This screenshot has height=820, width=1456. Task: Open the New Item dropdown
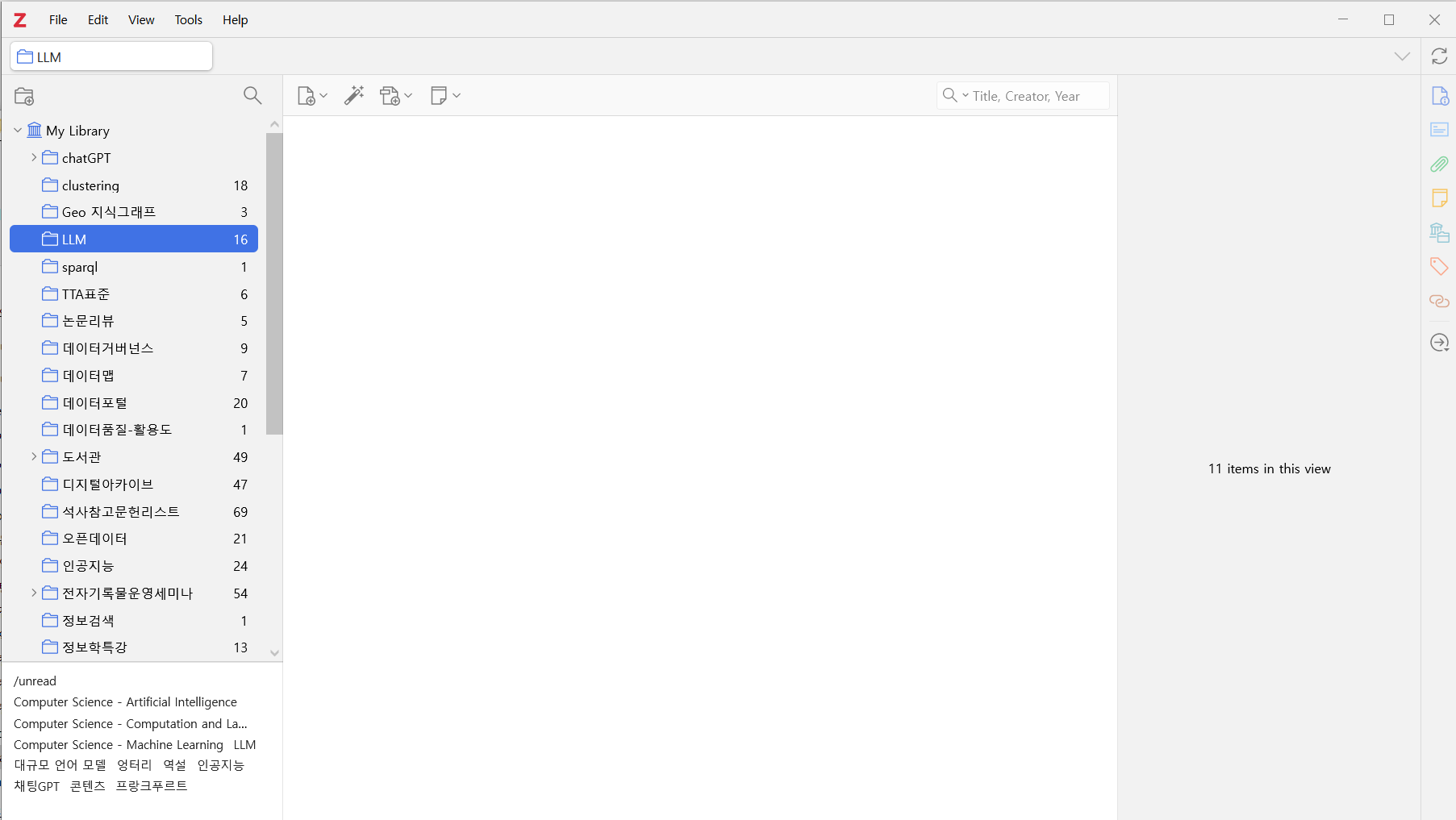[x=312, y=96]
